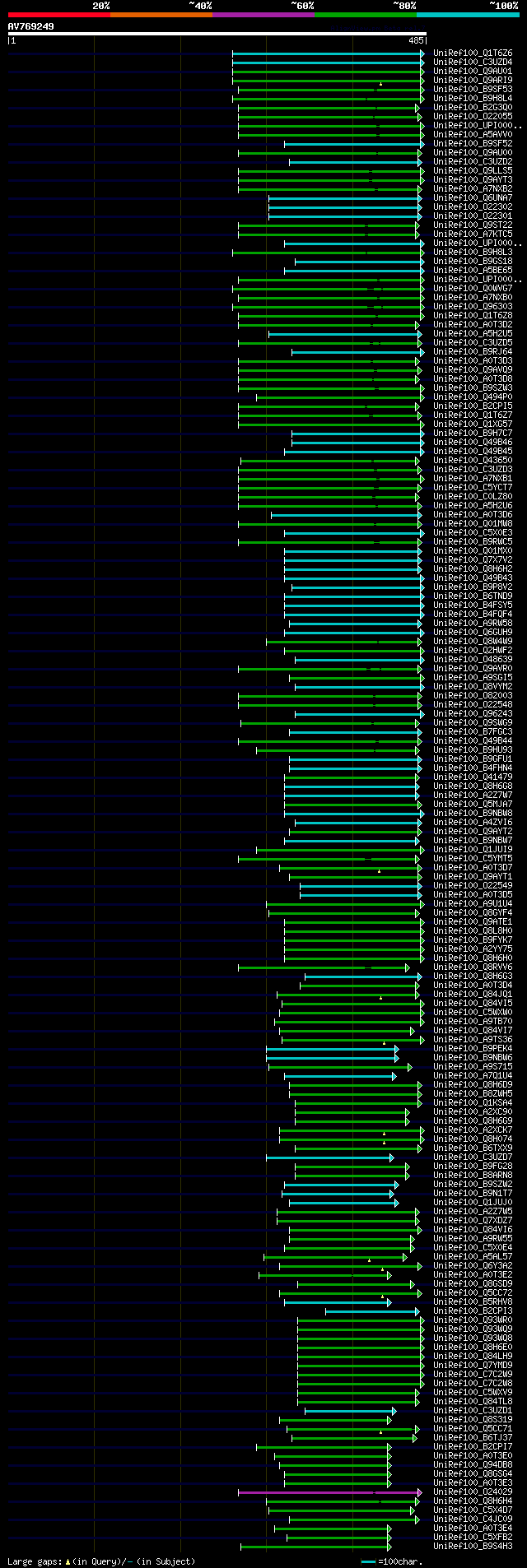Select the UniRef100_B9S4H3 label

pyautogui.click(x=473, y=1547)
